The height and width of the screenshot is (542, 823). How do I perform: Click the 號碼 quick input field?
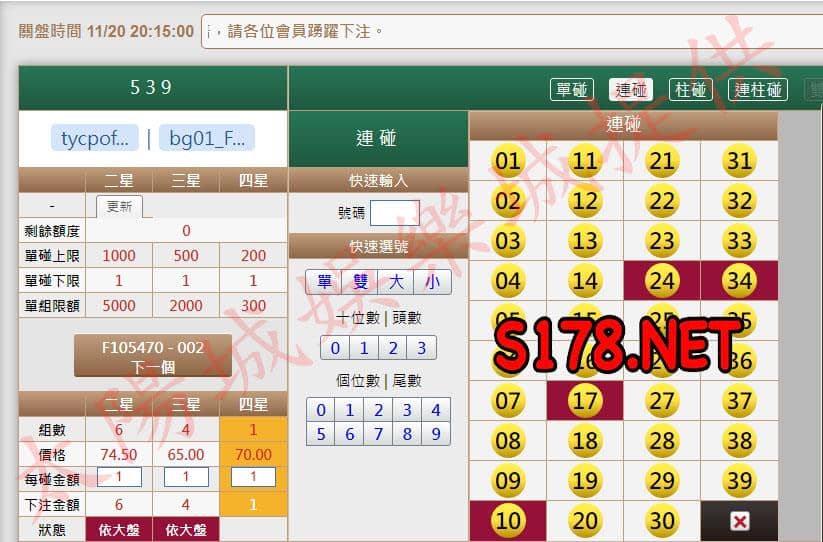click(395, 213)
